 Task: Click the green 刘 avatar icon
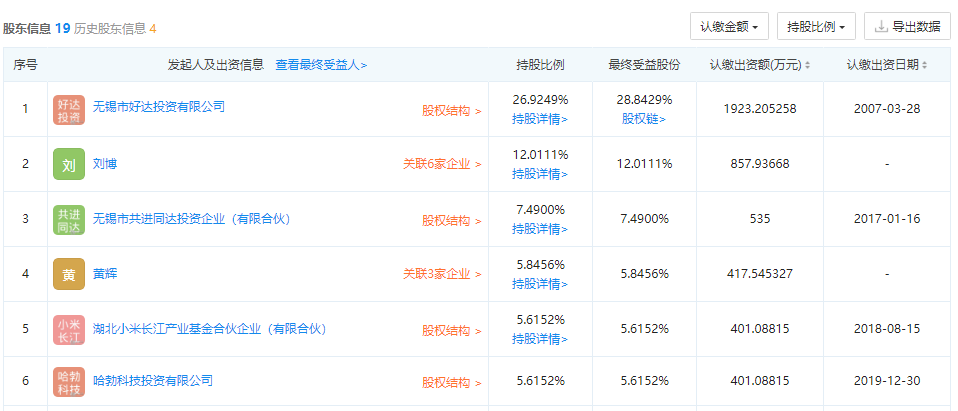point(69,164)
